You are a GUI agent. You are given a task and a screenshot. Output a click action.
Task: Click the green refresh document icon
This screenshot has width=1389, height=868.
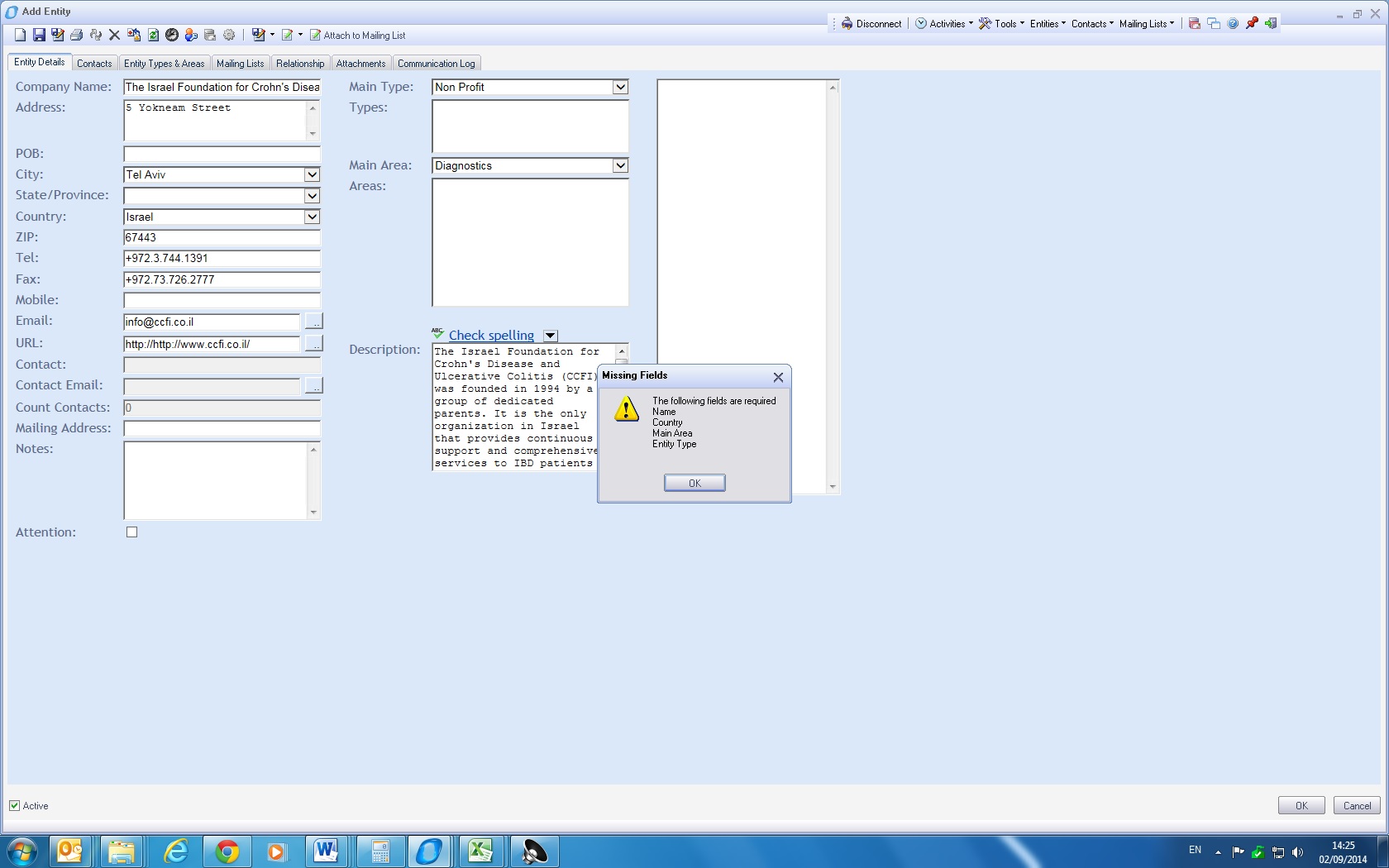[153, 35]
